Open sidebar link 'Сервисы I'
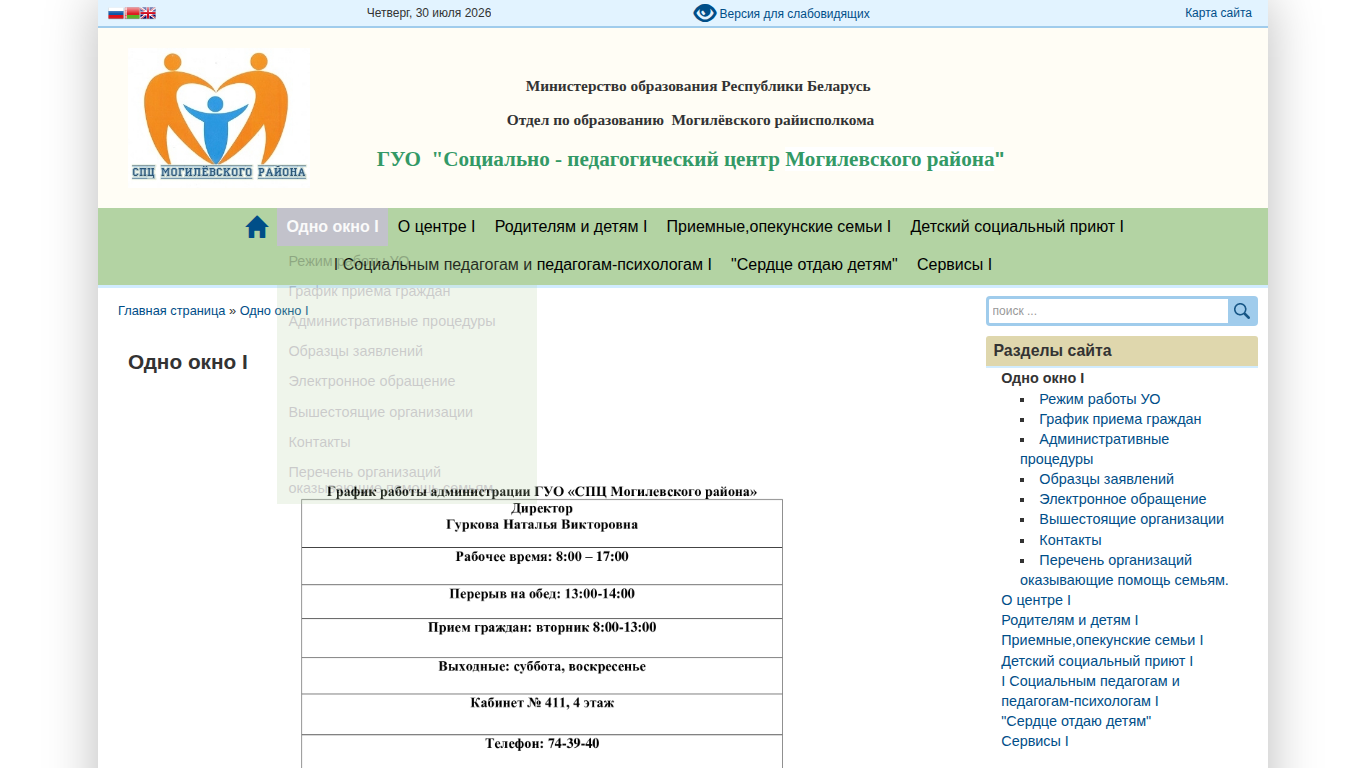Image resolution: width=1366 pixels, height=768 pixels. (1035, 741)
